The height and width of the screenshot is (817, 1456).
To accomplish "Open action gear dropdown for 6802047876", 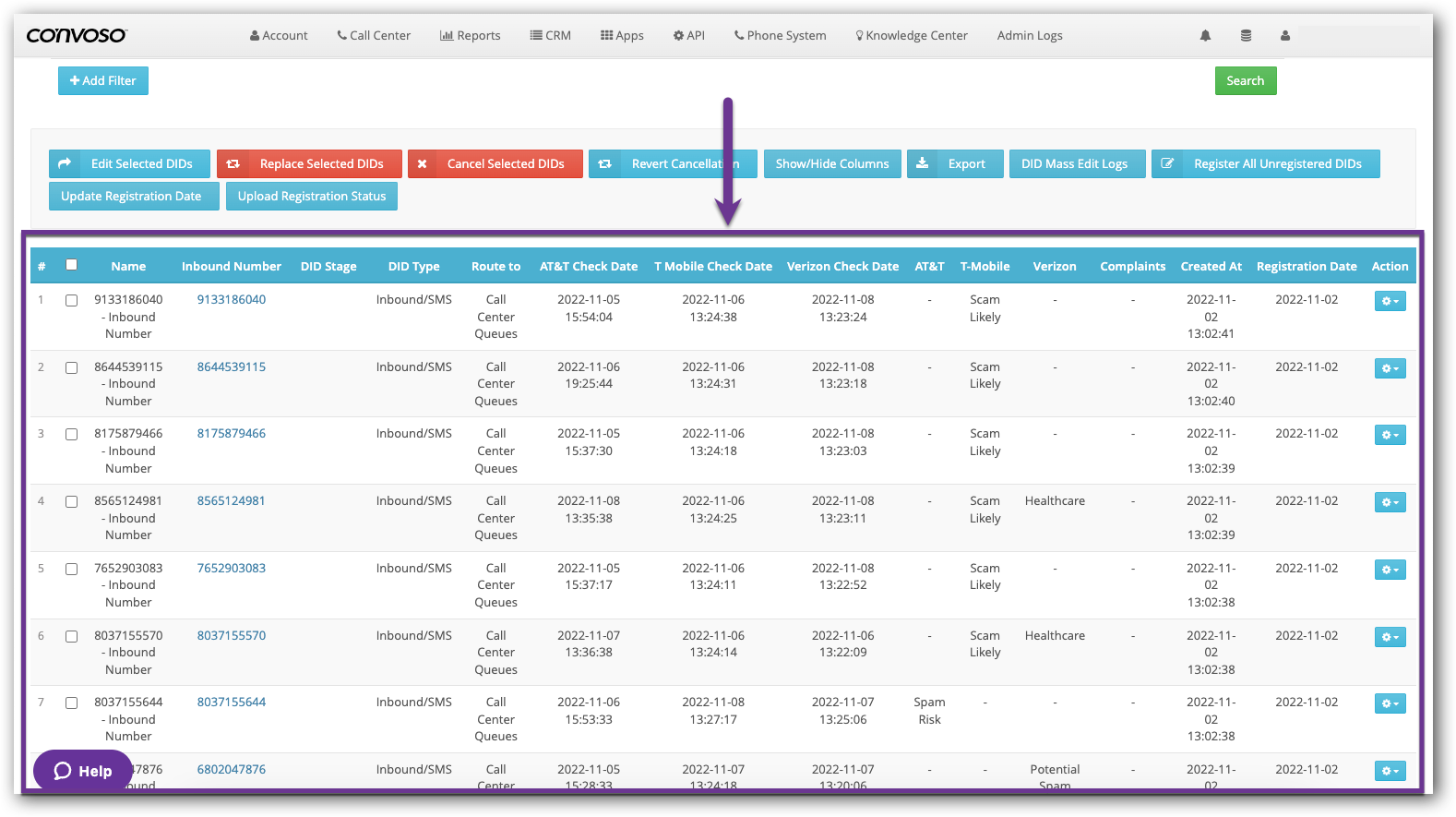I will (x=1390, y=771).
